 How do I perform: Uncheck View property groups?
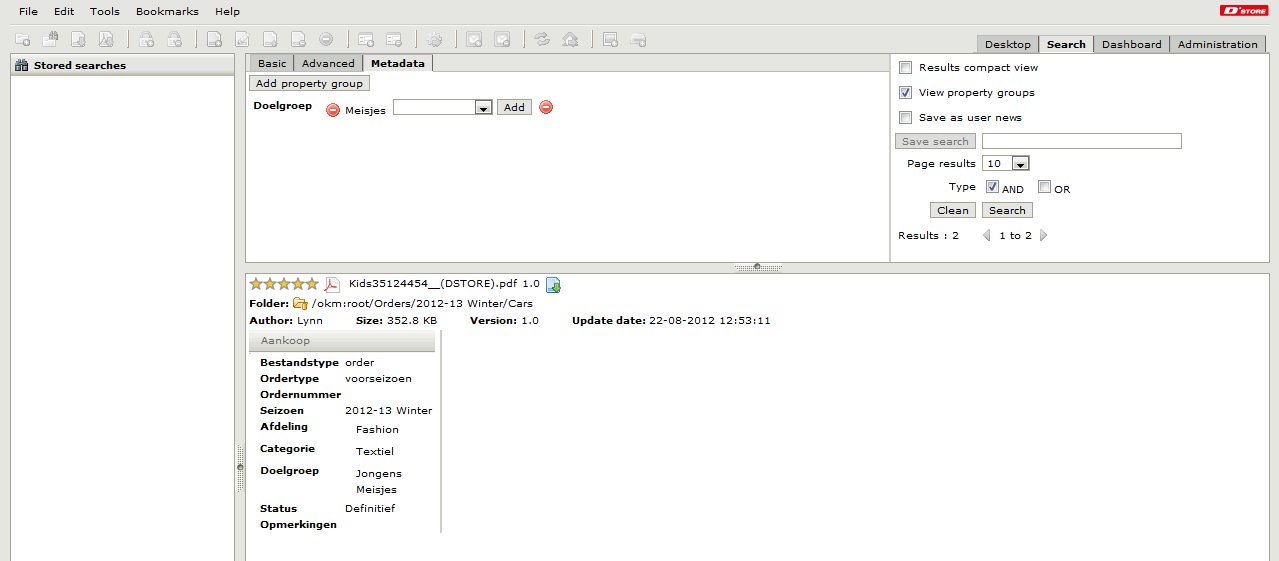(905, 93)
